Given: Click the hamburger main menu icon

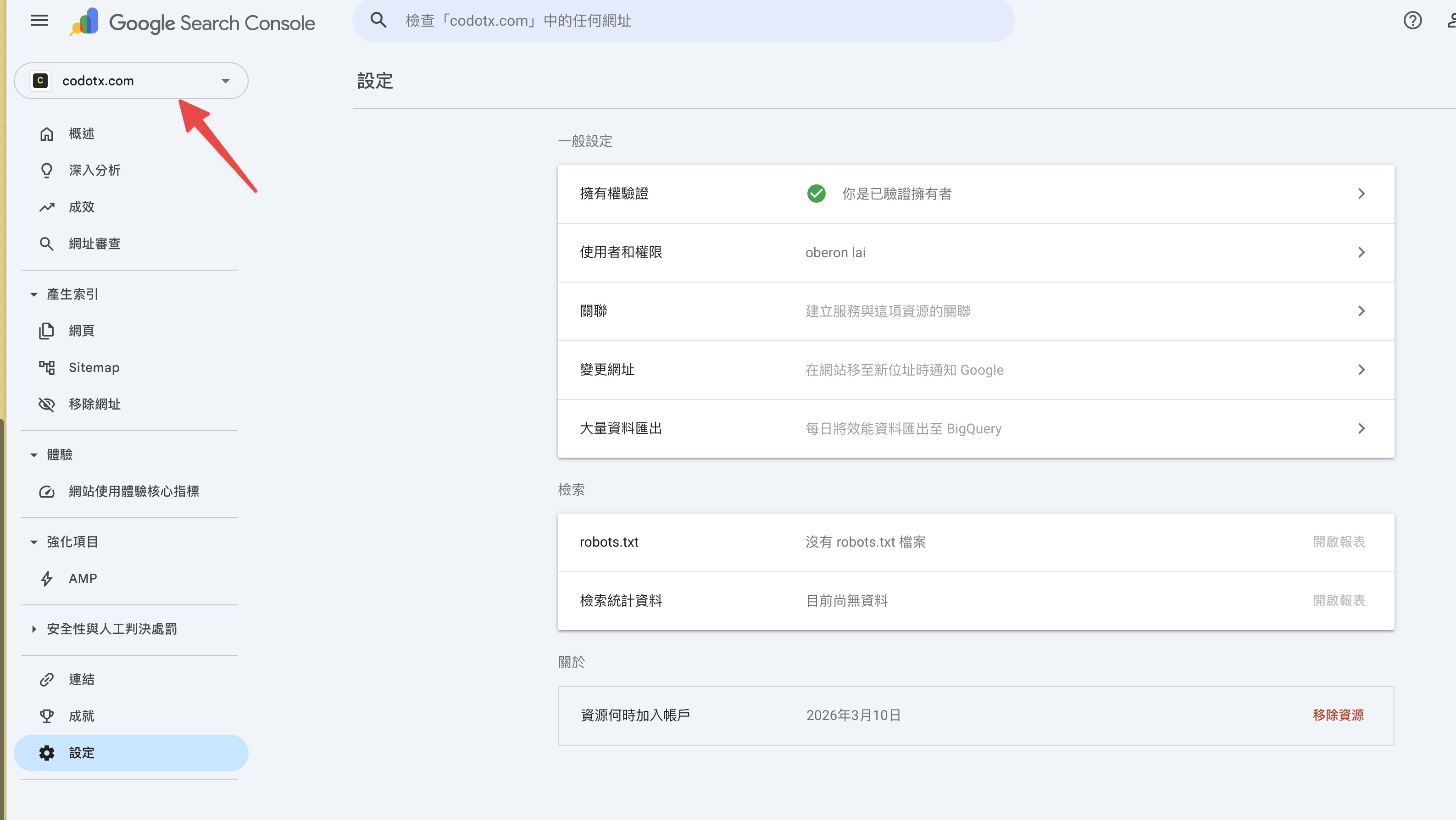Looking at the screenshot, I should click(39, 21).
